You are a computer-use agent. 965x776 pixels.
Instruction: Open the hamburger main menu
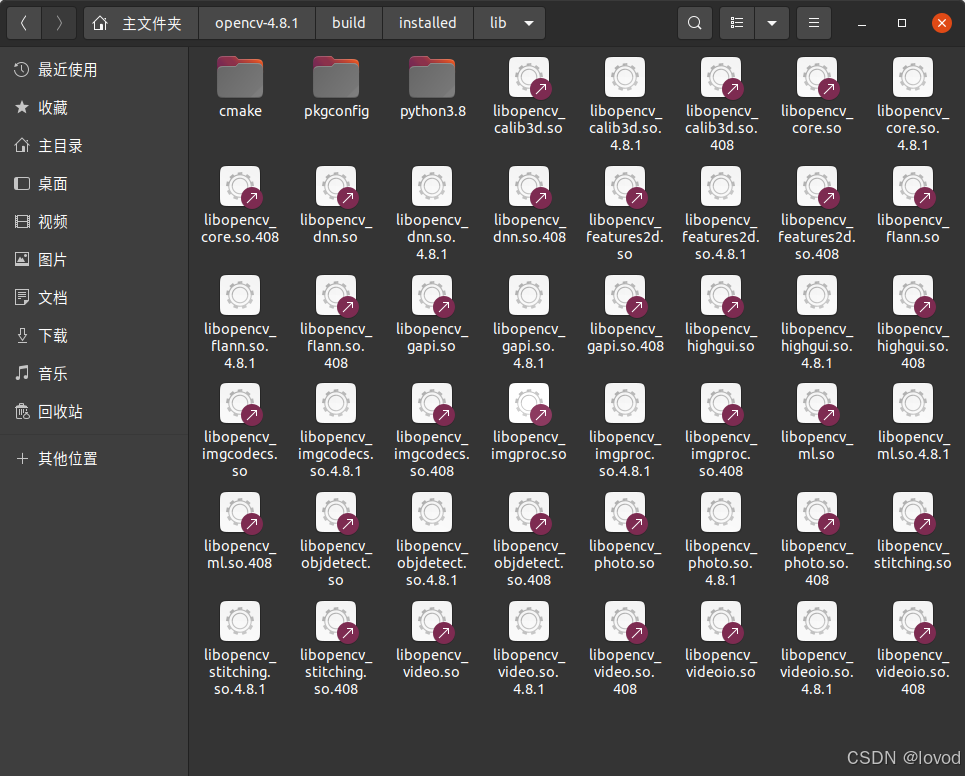[x=814, y=23]
